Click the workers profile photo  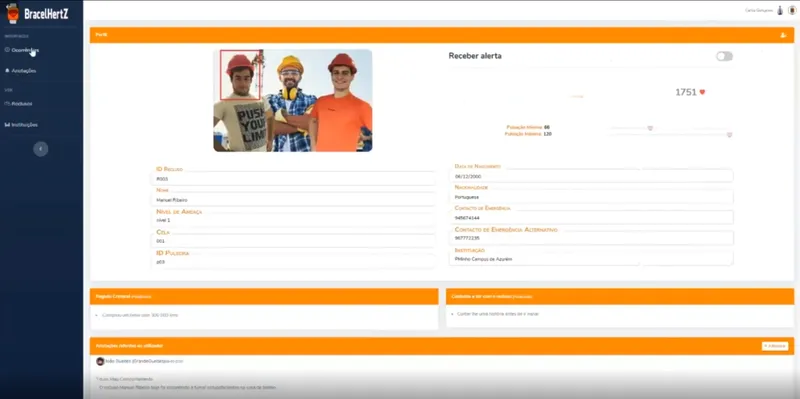tap(293, 101)
